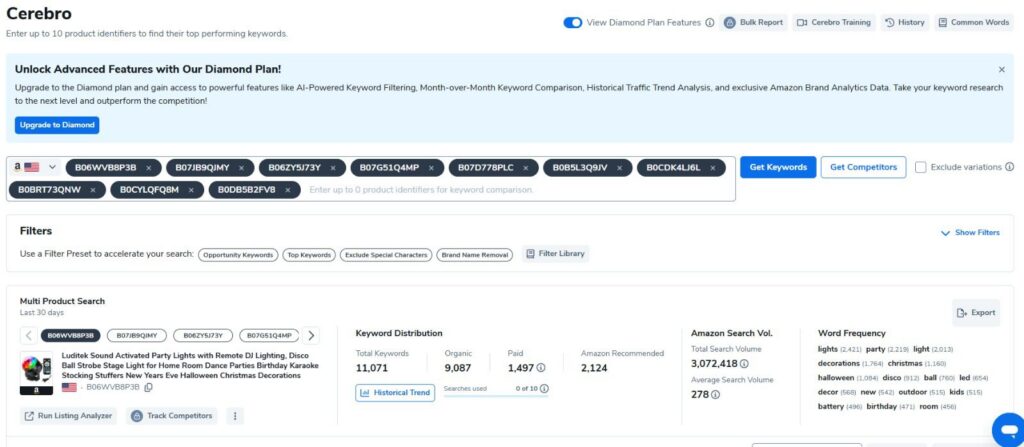Open the Amazon US marketplace dropdown
Image resolution: width=1024 pixels, height=447 pixels.
37,167
